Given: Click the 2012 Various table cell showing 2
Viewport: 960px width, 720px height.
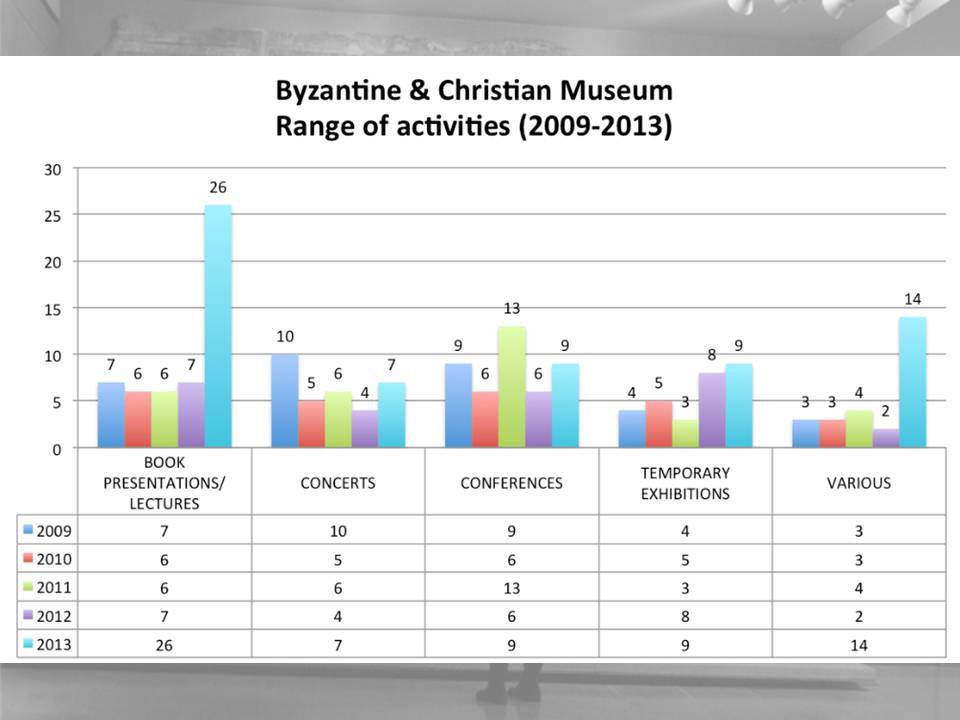Looking at the screenshot, I should pos(858,617).
